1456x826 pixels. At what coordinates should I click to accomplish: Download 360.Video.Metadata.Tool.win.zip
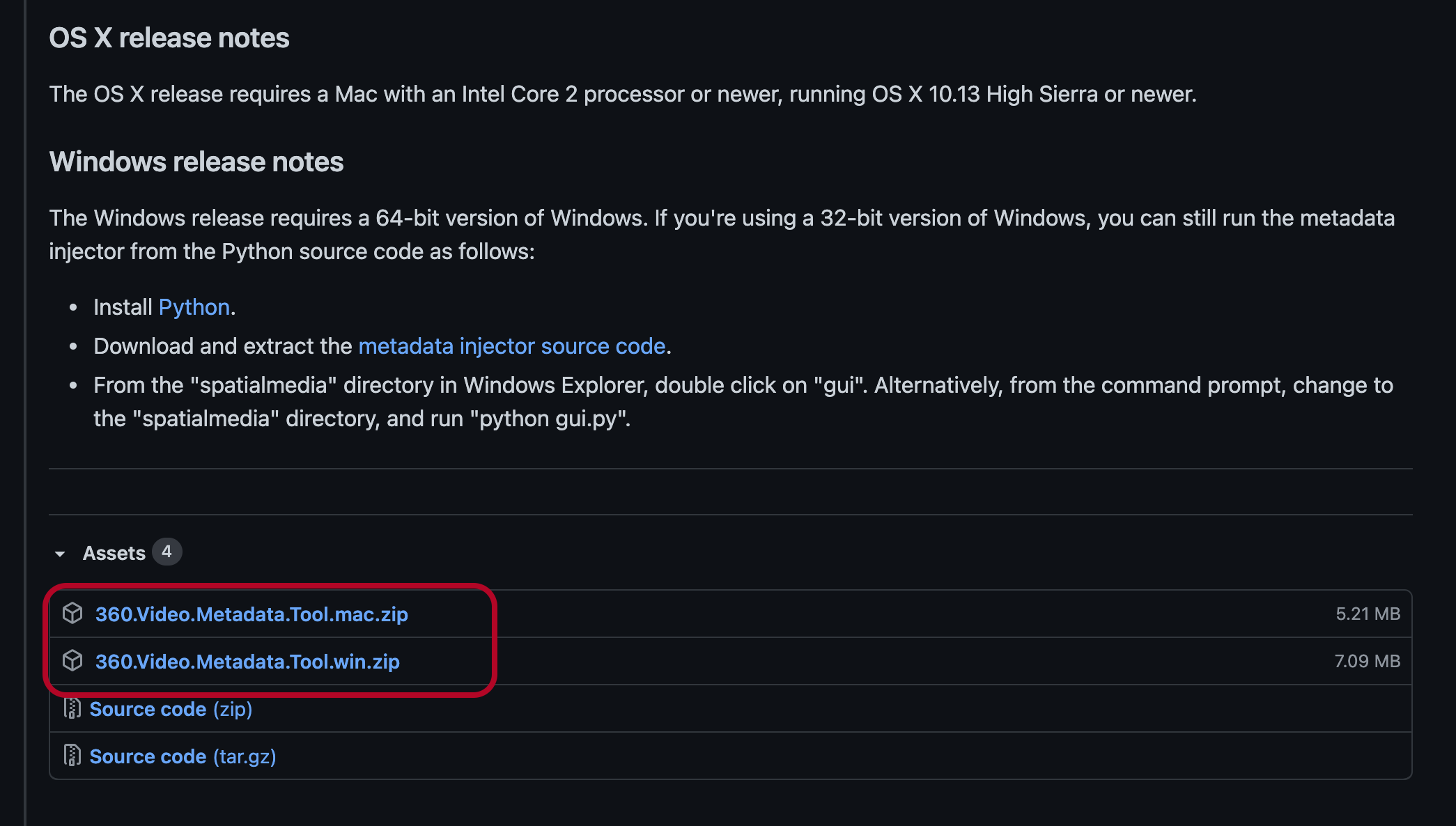(247, 662)
